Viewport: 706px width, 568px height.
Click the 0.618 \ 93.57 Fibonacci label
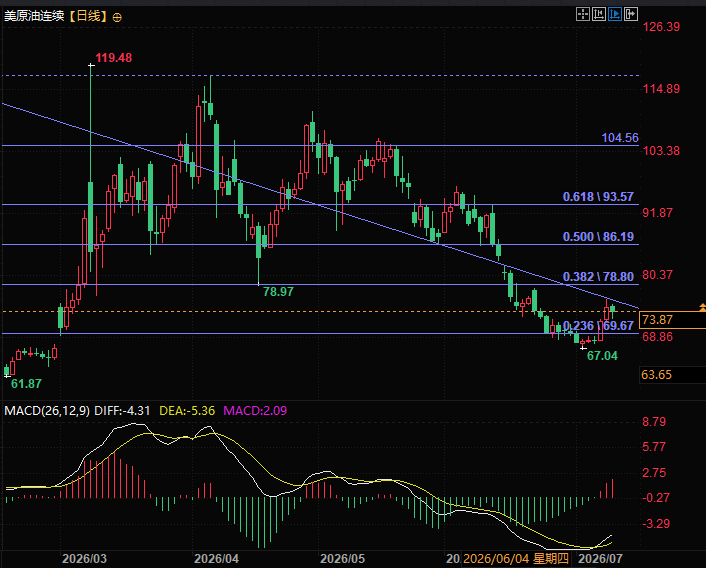tap(598, 197)
